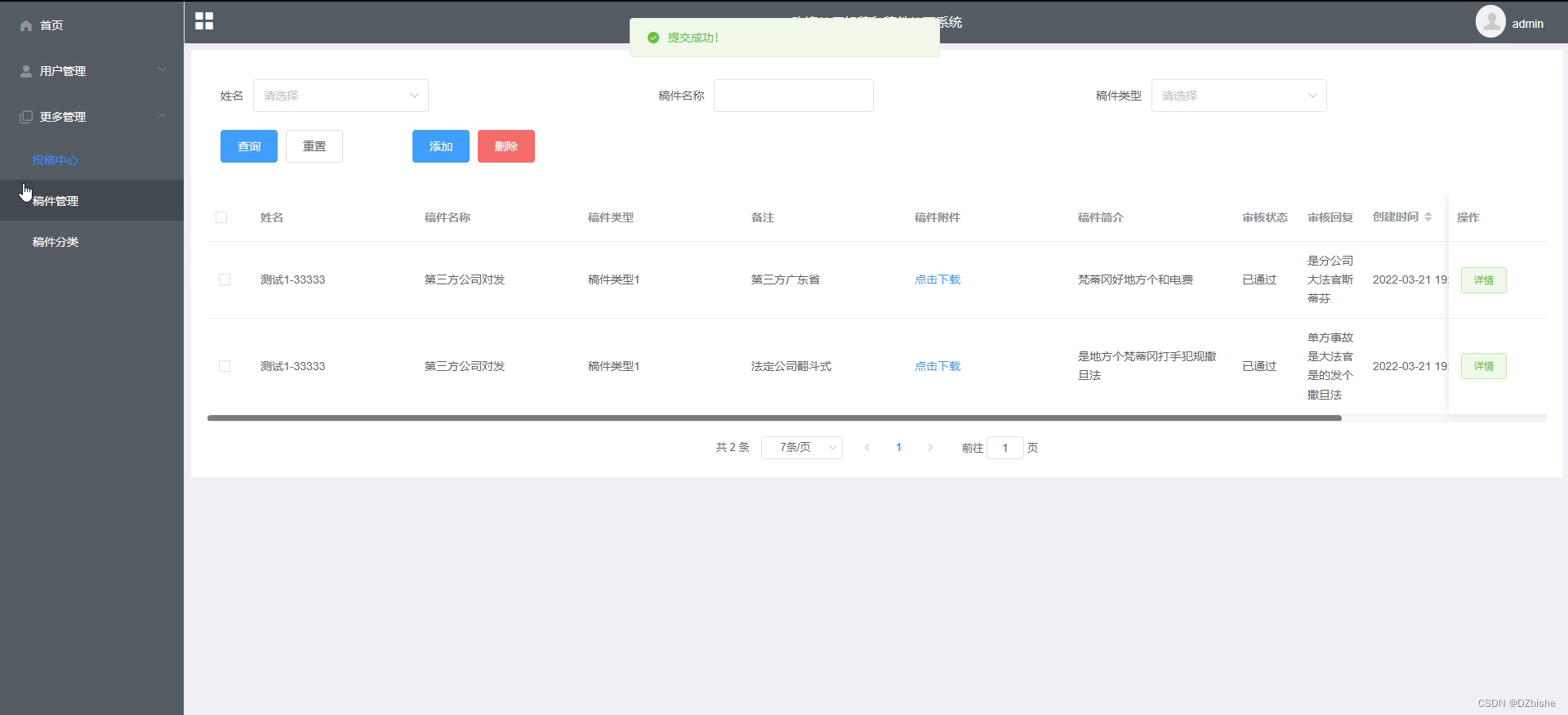Go to next page arrow
The image size is (1568, 715).
(x=930, y=447)
